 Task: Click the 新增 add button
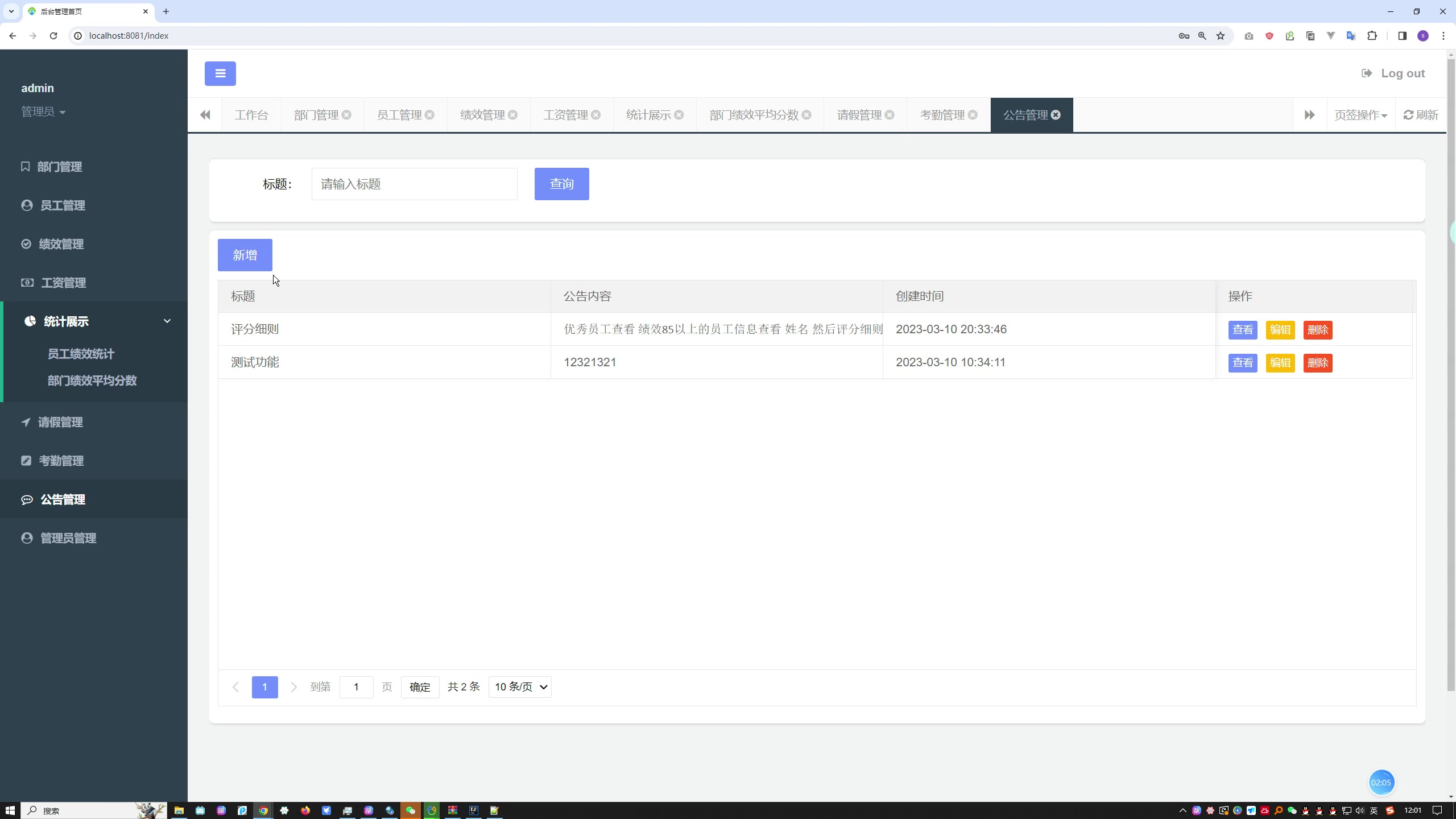245,255
